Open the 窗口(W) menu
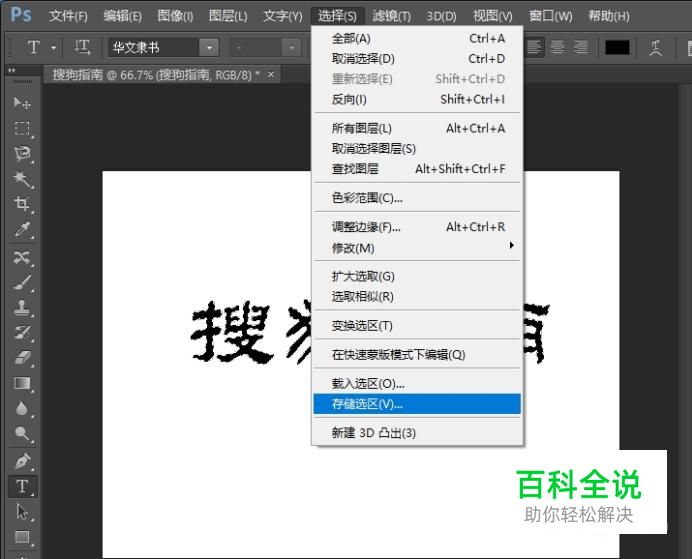Image resolution: width=692 pixels, height=559 pixels. [x=551, y=16]
